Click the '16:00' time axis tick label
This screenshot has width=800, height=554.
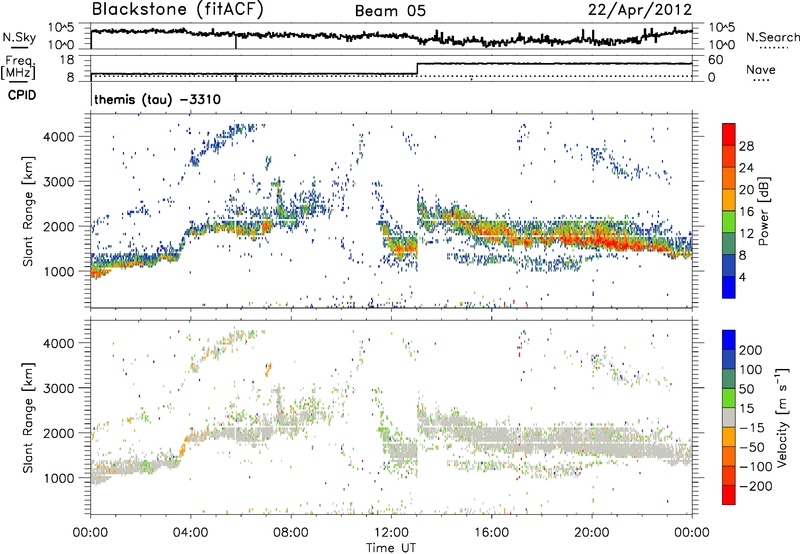pos(491,533)
